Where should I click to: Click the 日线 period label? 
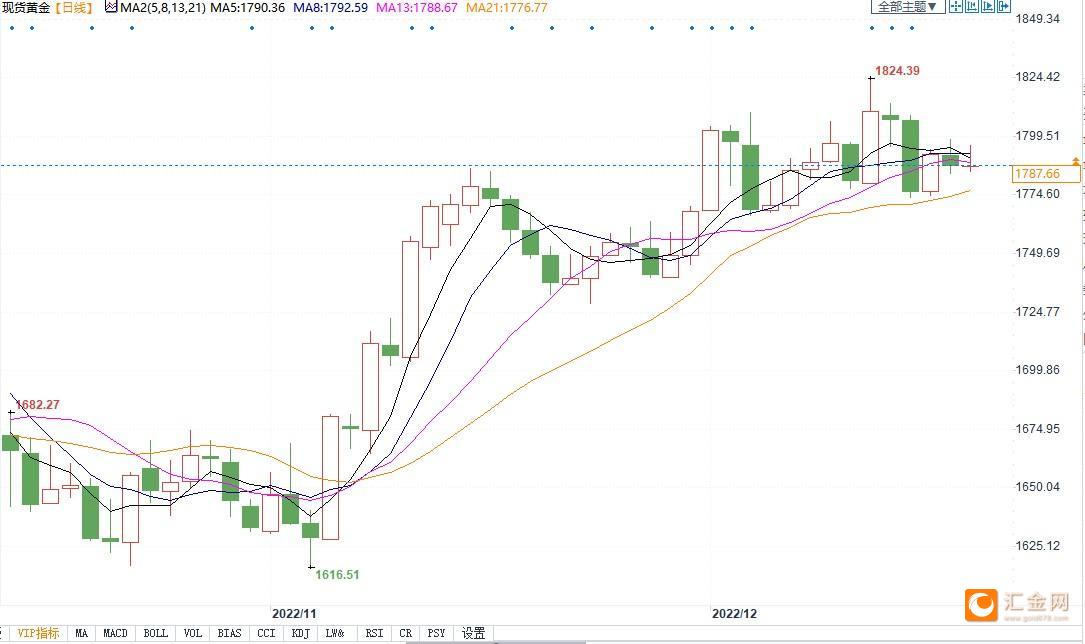73,8
